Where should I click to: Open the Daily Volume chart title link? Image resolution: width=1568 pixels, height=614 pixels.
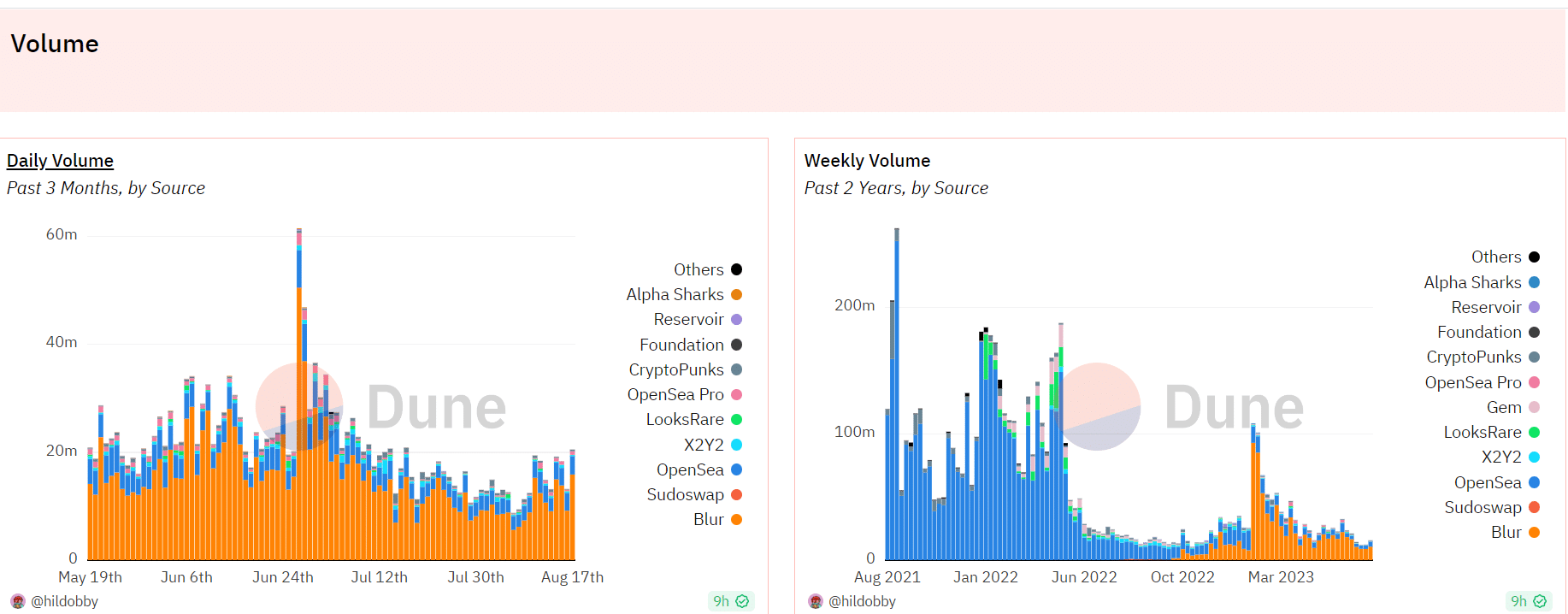point(60,161)
